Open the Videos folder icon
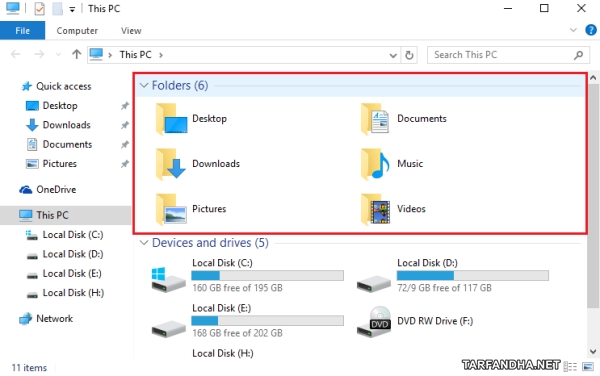The height and width of the screenshot is (376, 600). click(x=375, y=209)
